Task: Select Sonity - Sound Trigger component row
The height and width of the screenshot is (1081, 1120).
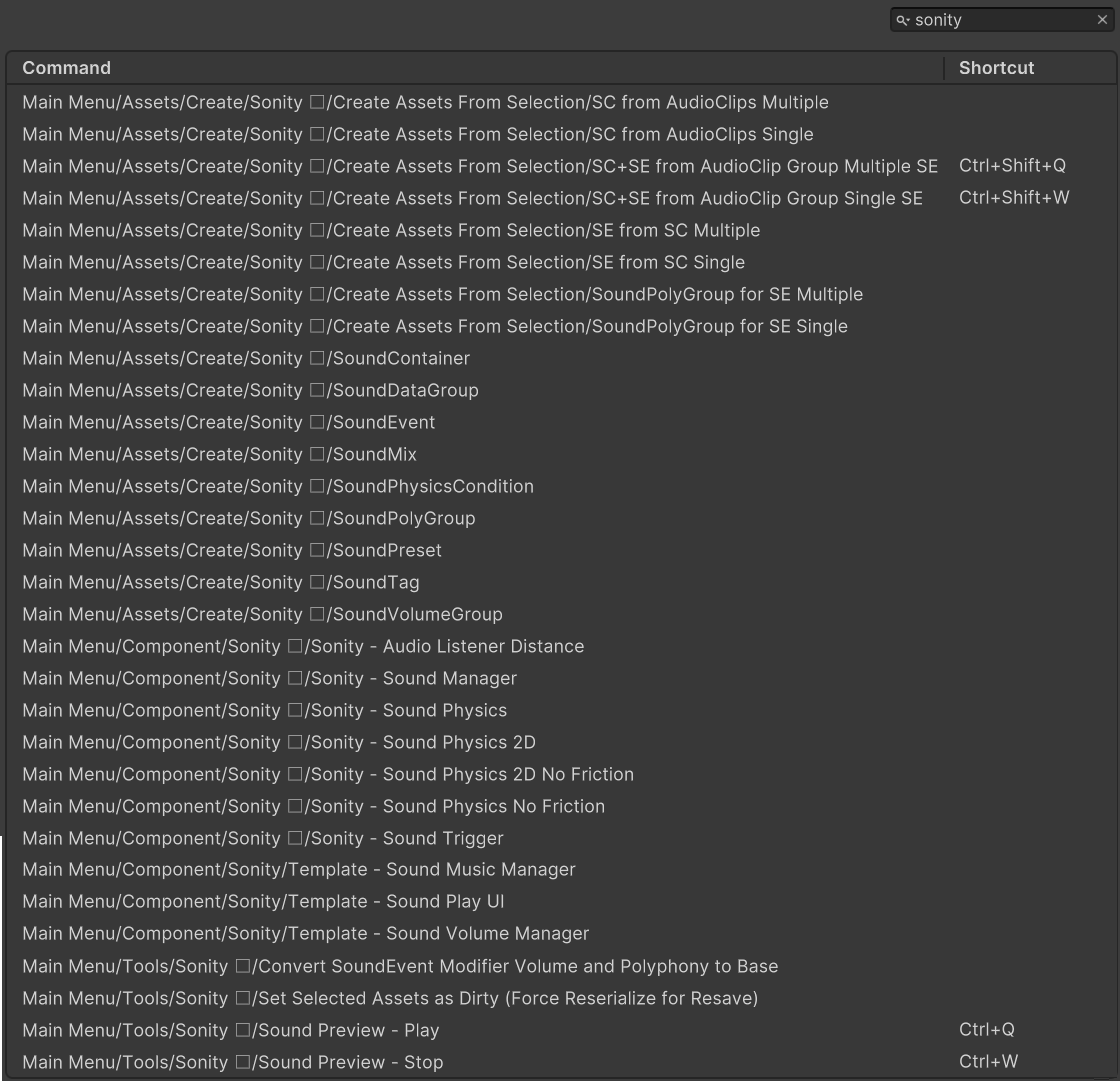Action: [560, 838]
